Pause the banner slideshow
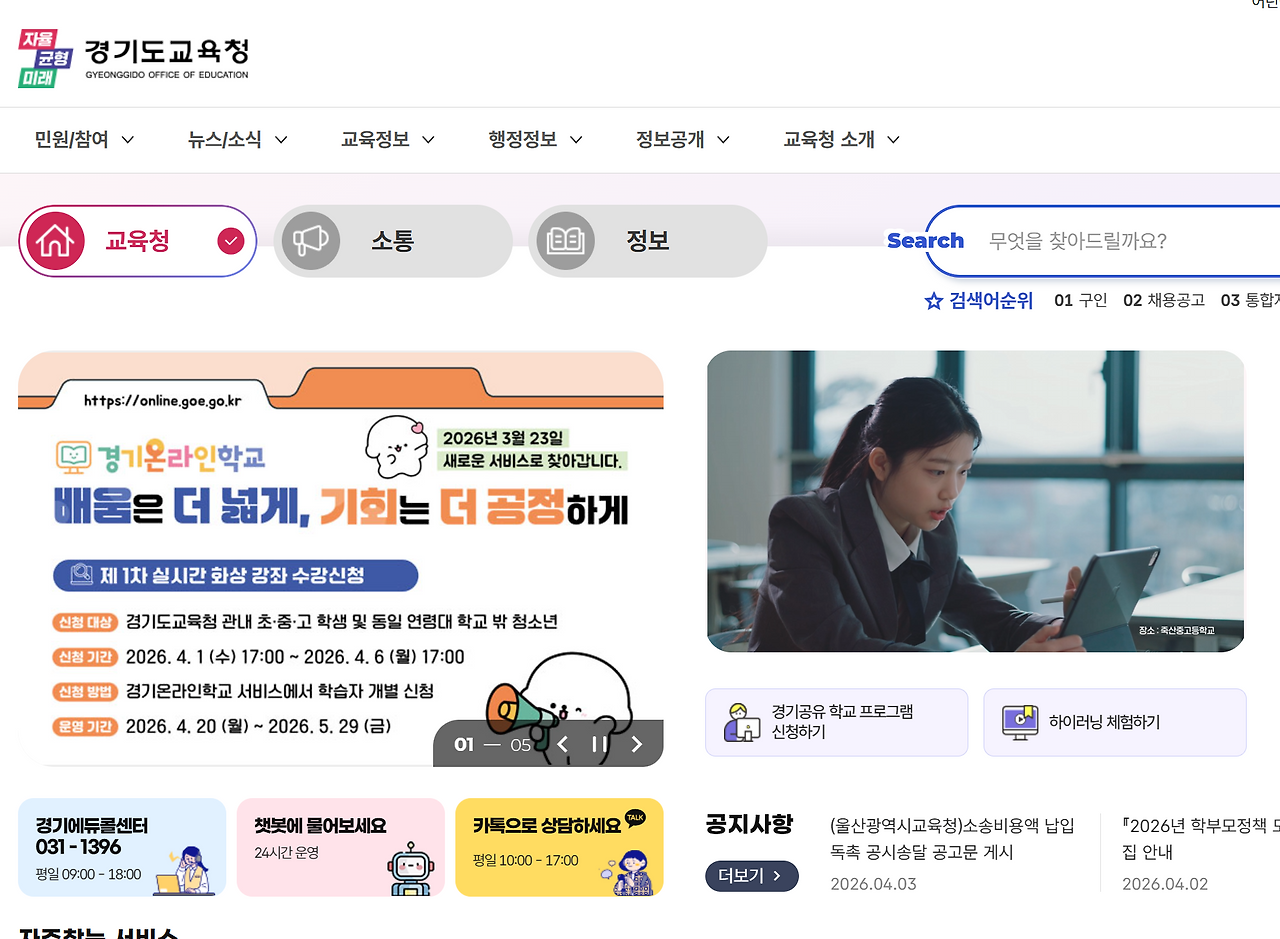Viewport: 1280px width, 939px height. pyautogui.click(x=600, y=744)
